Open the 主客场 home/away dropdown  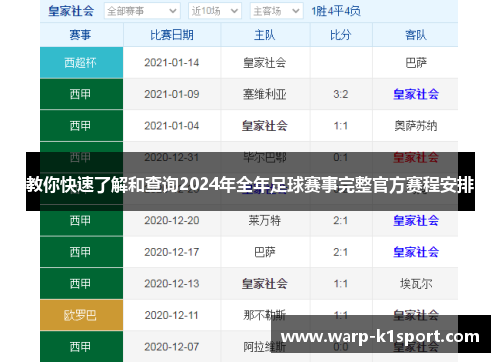[277, 11]
